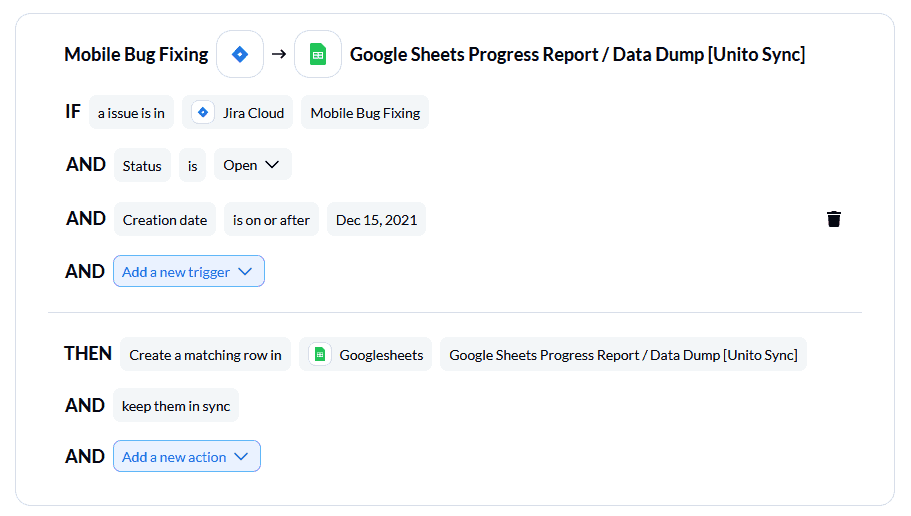Click the Jira icon in Jira Cloud chip
This screenshot has height=516, width=911.
coord(203,112)
